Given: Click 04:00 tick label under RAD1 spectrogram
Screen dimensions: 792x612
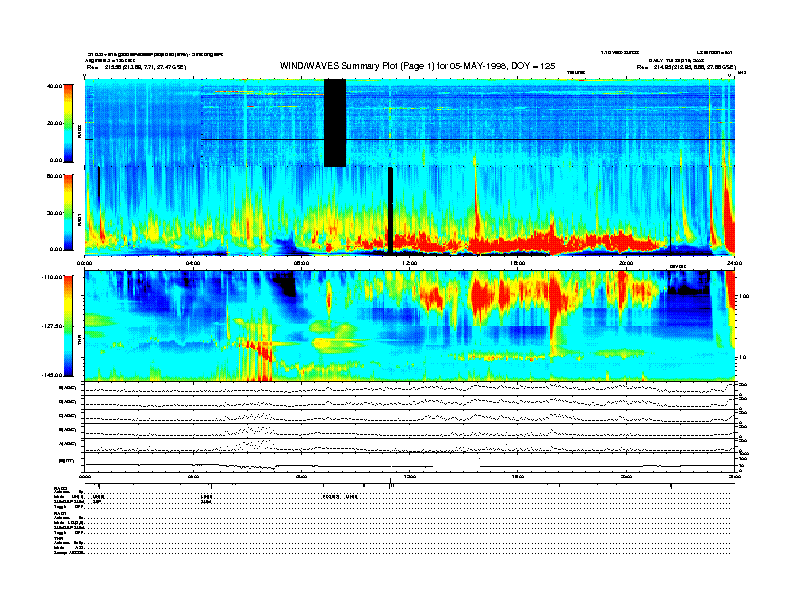Looking at the screenshot, I should tap(193, 263).
